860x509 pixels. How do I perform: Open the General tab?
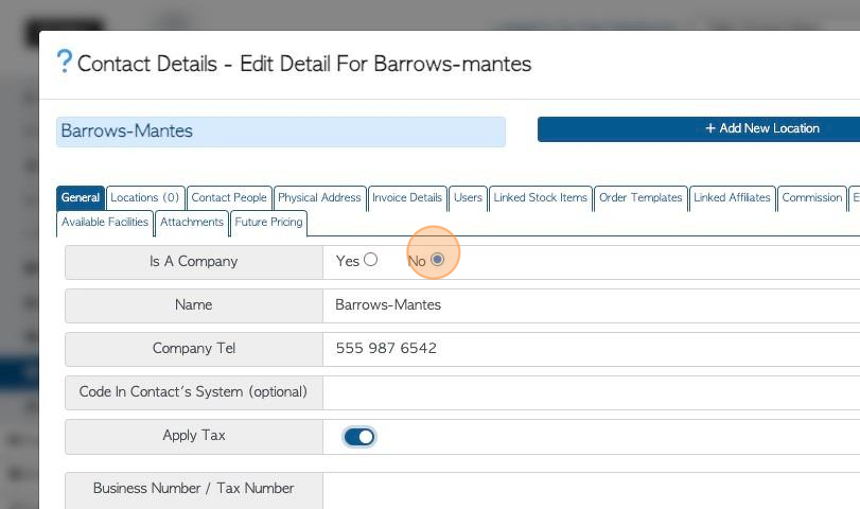pyautogui.click(x=80, y=197)
